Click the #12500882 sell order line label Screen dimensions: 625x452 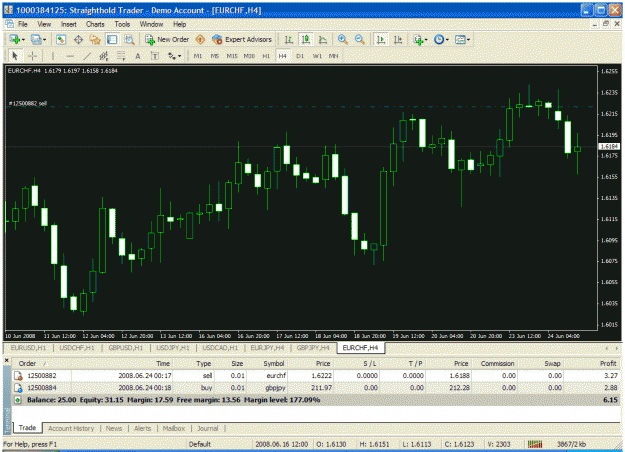[28, 104]
